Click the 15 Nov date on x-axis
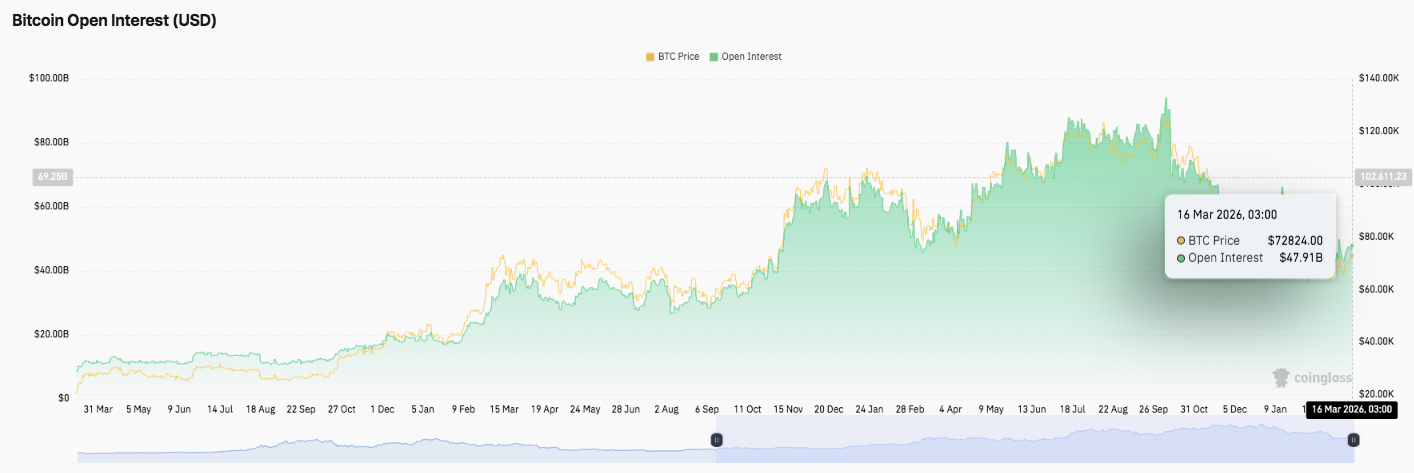Image resolution: width=1414 pixels, height=473 pixels. pos(787,409)
